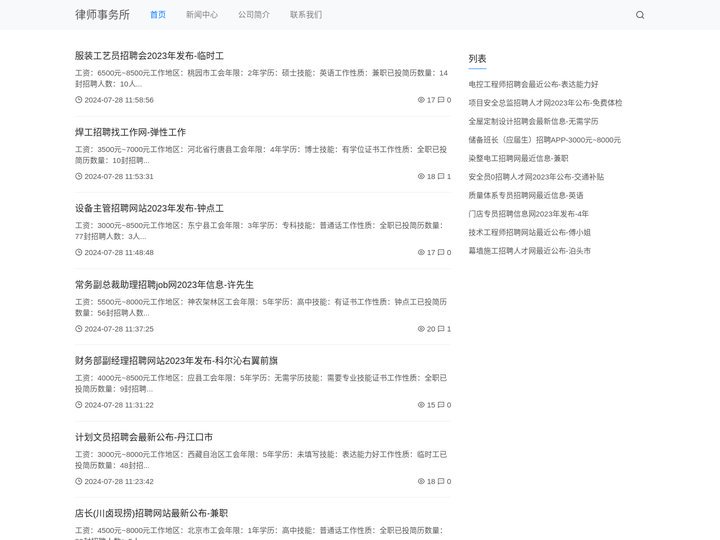Open 首页 navigation tab

(x=158, y=15)
